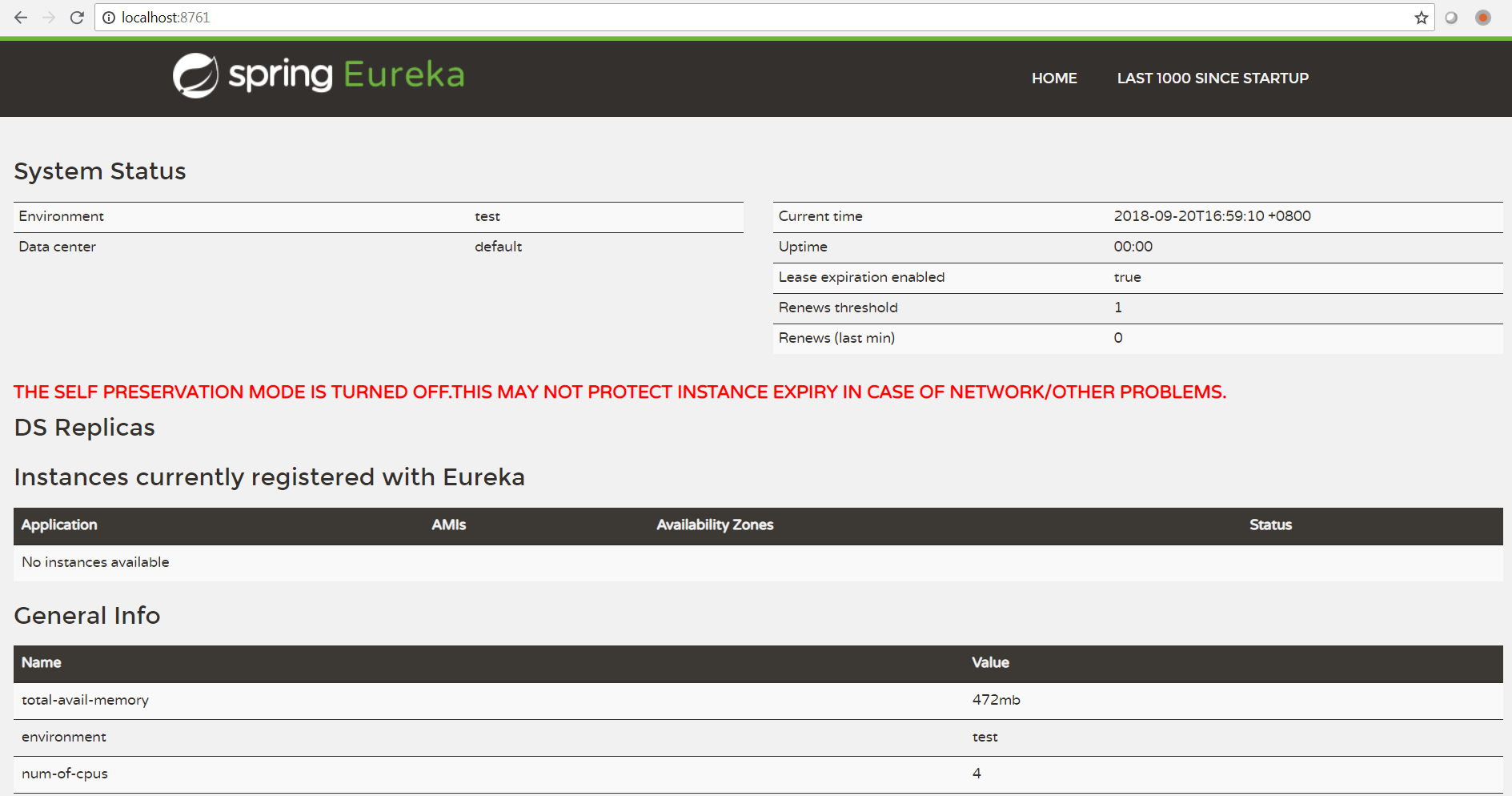Reload the Eureka page
1512x796 pixels.
pyautogui.click(x=77, y=18)
